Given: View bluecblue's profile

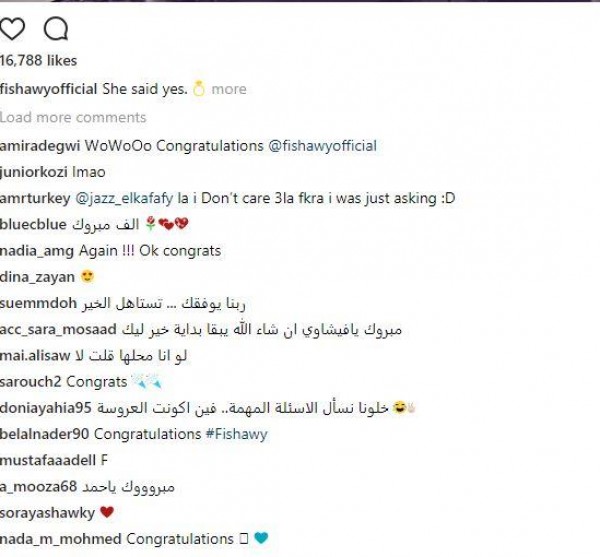Looking at the screenshot, I should click(35, 224).
